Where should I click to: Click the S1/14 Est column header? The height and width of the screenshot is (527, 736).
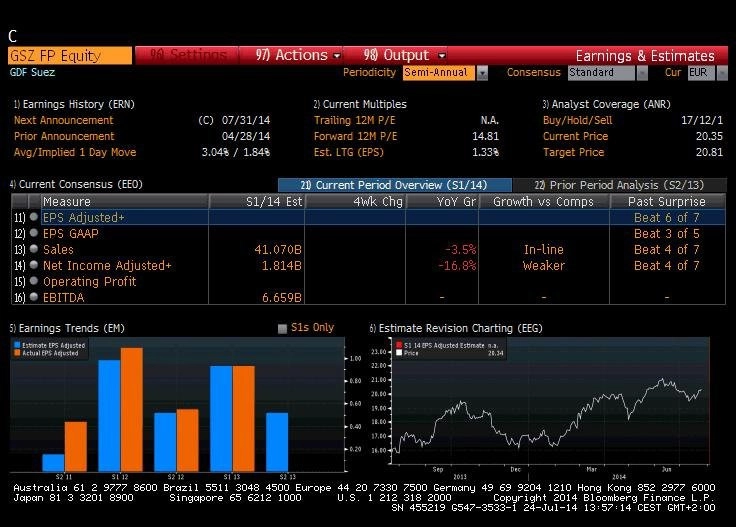pyautogui.click(x=257, y=201)
